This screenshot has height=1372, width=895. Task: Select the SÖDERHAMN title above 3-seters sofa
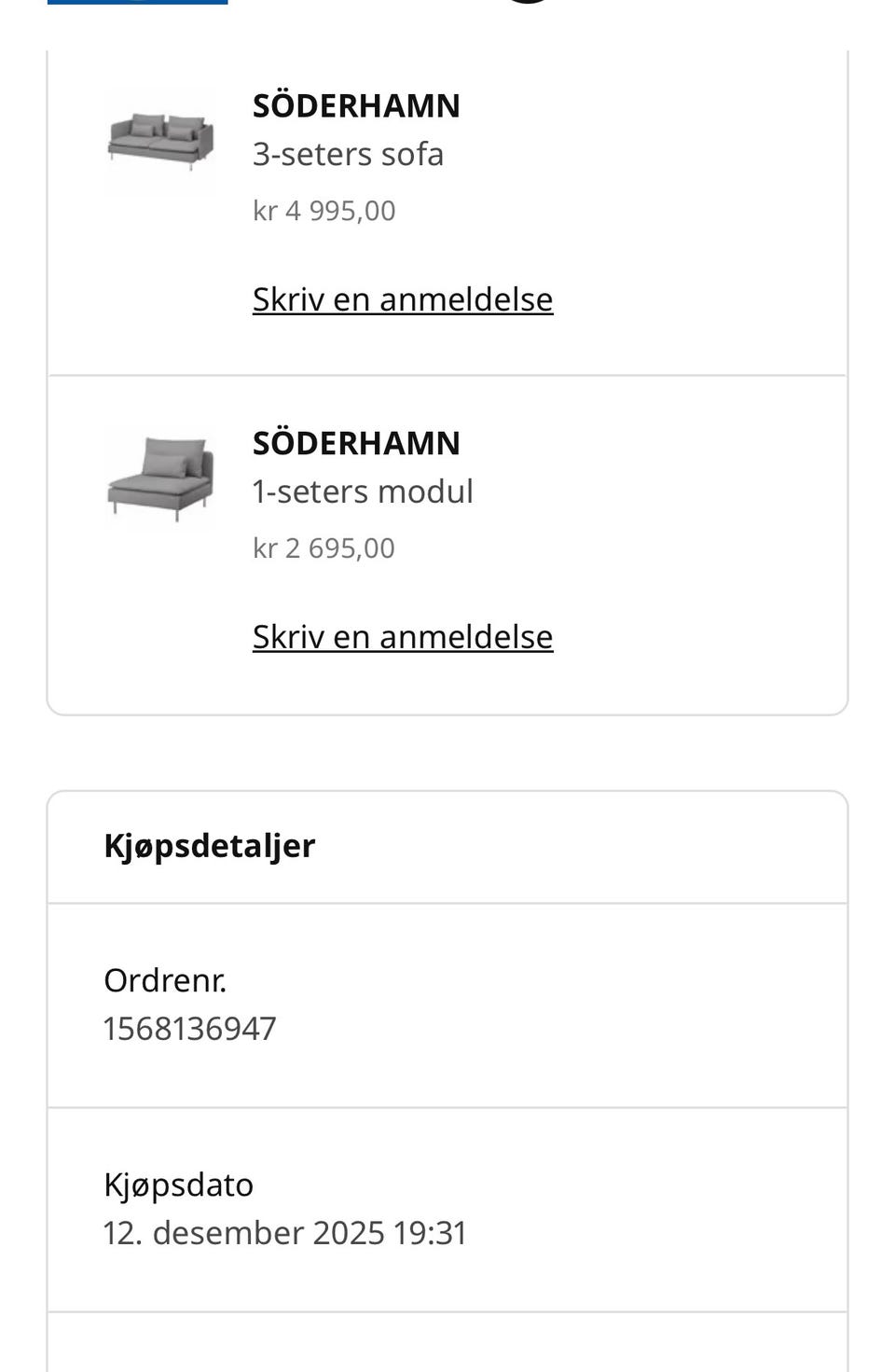(x=356, y=105)
